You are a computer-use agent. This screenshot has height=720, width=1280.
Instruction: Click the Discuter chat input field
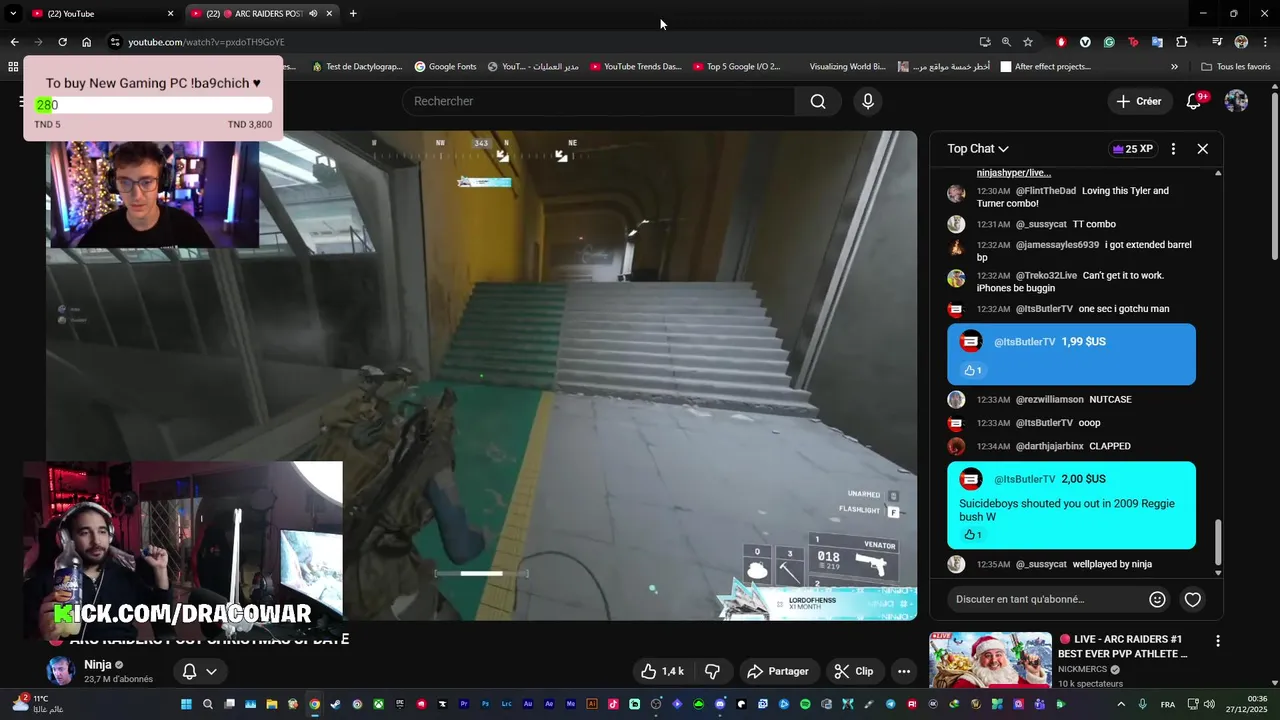tap(1045, 599)
